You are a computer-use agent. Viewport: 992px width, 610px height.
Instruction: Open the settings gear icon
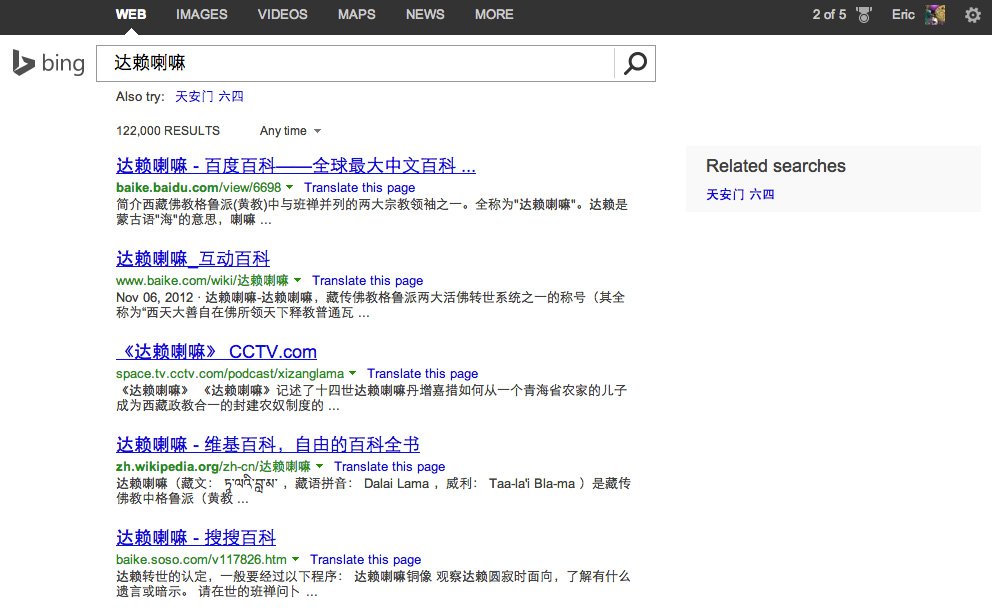[x=972, y=15]
